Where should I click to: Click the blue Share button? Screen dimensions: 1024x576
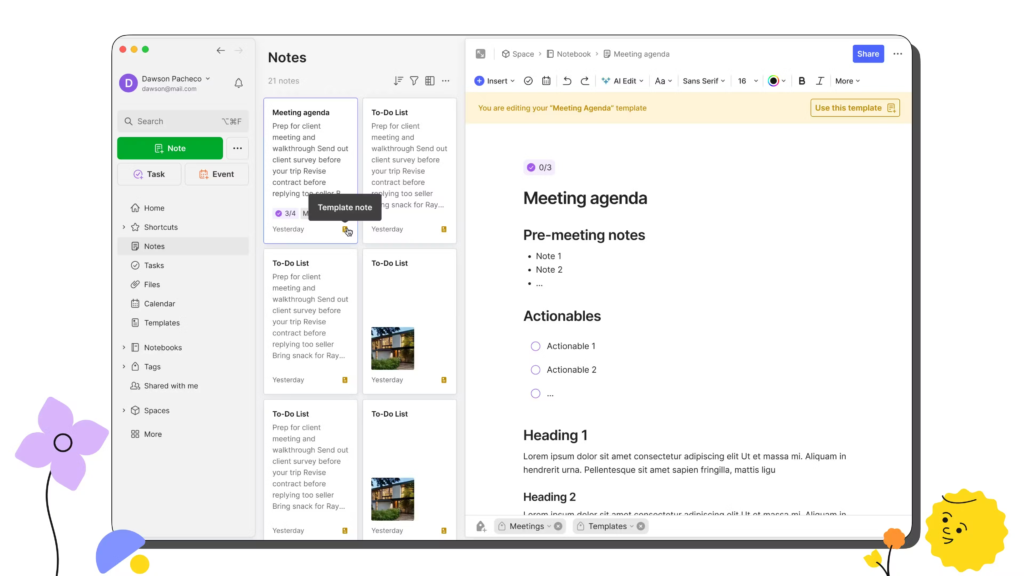point(868,54)
